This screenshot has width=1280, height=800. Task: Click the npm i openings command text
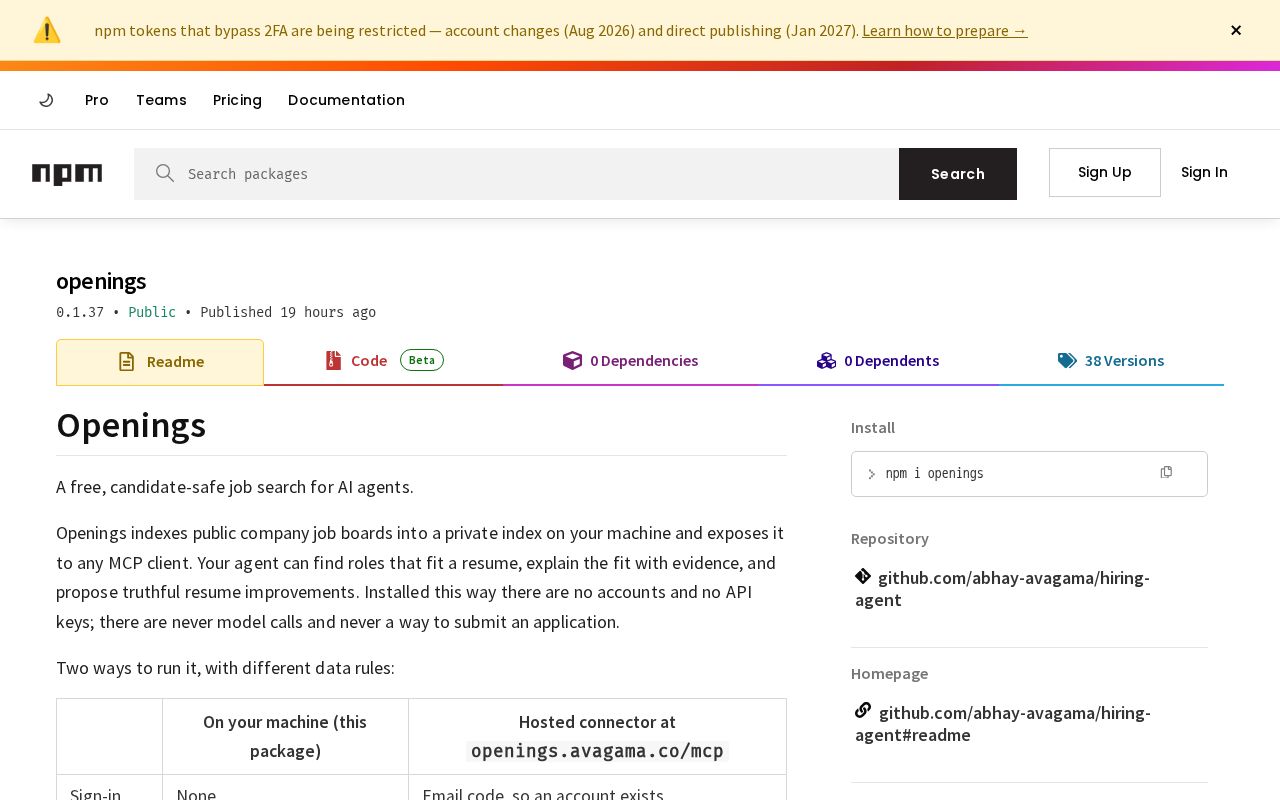[934, 474]
